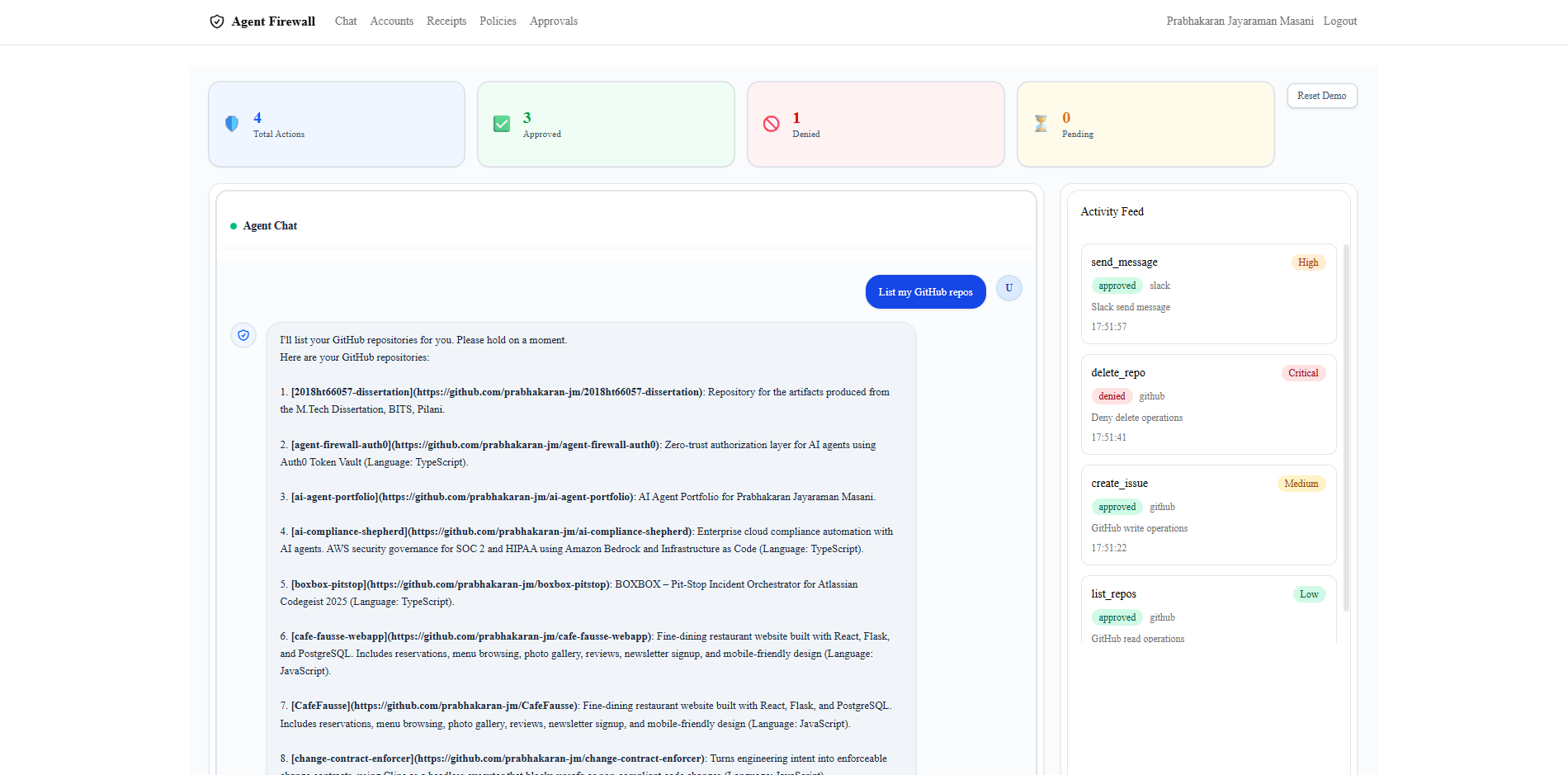
Task: Click the github label in list_repos
Action: [x=1163, y=617]
